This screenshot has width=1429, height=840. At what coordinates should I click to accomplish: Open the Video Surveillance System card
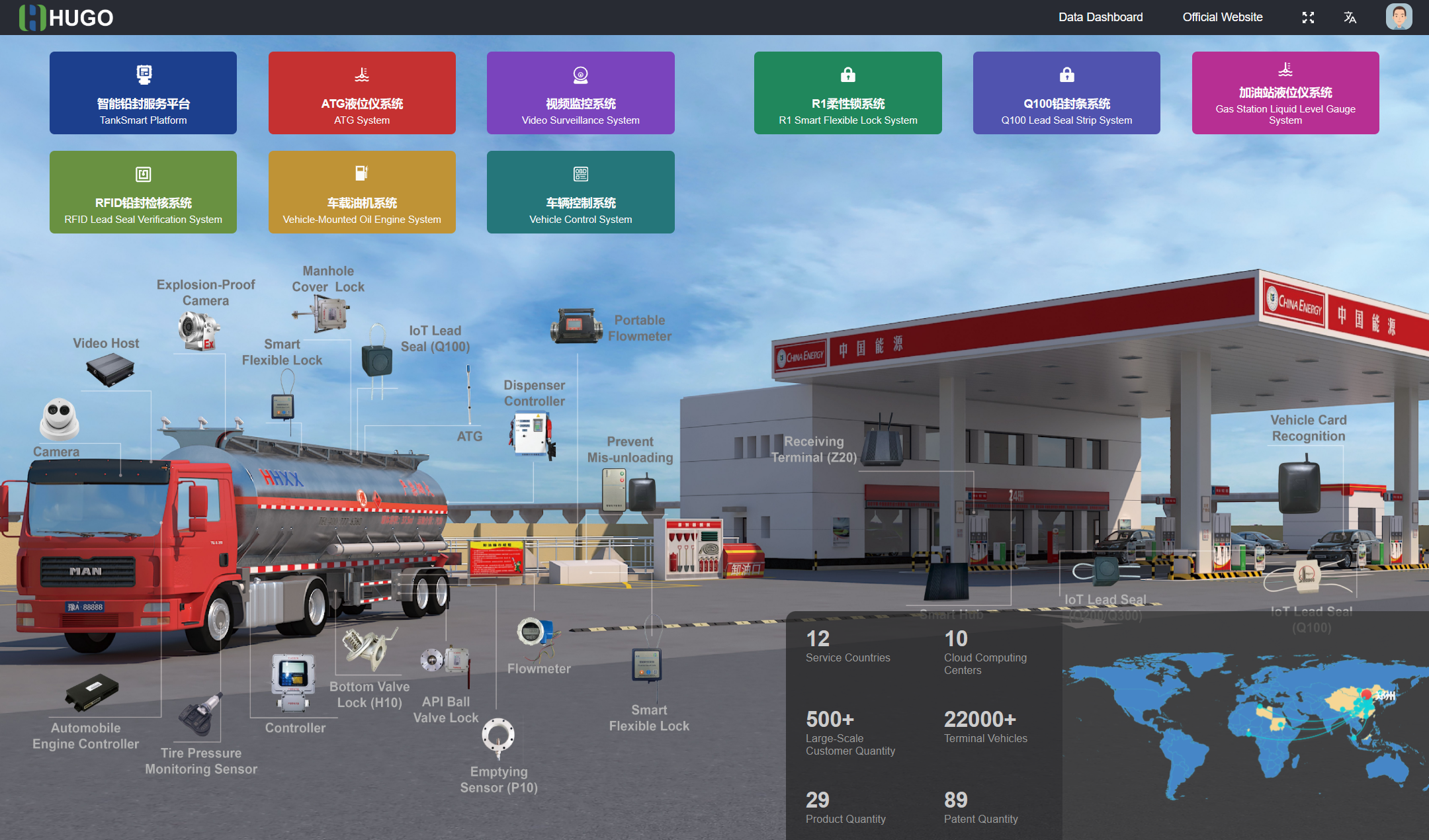(581, 93)
